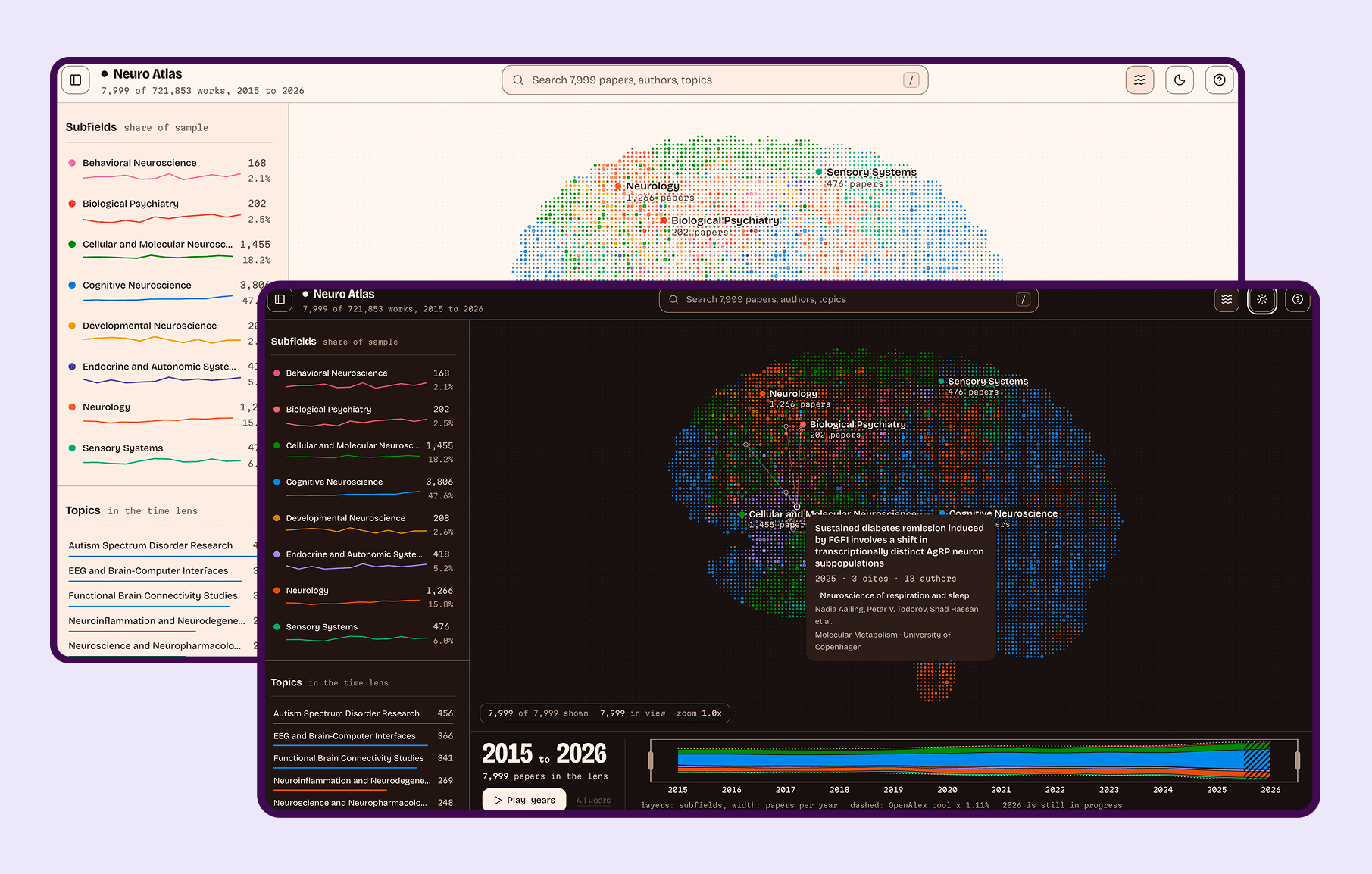
Task: Select Cellular and Molecular Neurosc... in dark list
Action: click(363, 452)
